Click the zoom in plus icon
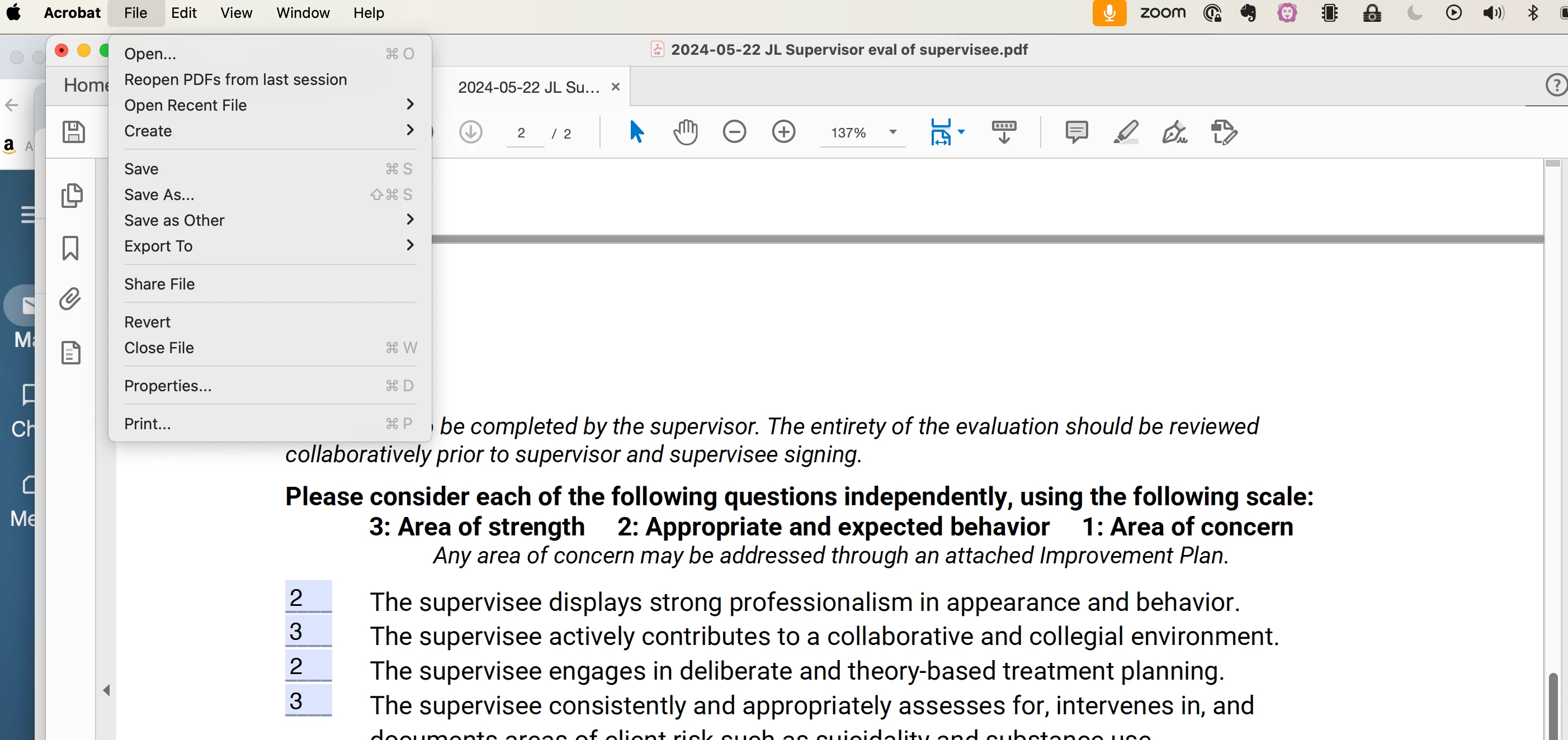 click(x=783, y=132)
